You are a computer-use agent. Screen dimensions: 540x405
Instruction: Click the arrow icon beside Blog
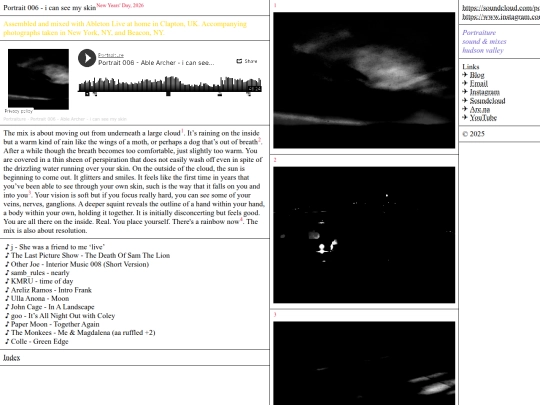(465, 75)
